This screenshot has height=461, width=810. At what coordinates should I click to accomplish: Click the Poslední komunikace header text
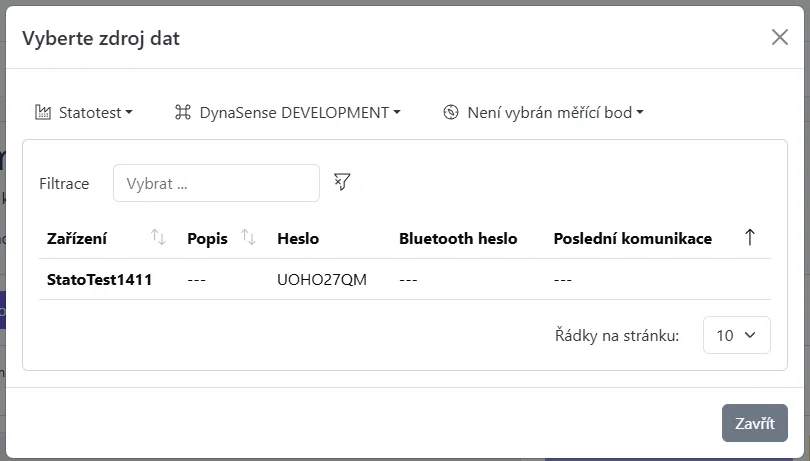pyautogui.click(x=632, y=239)
